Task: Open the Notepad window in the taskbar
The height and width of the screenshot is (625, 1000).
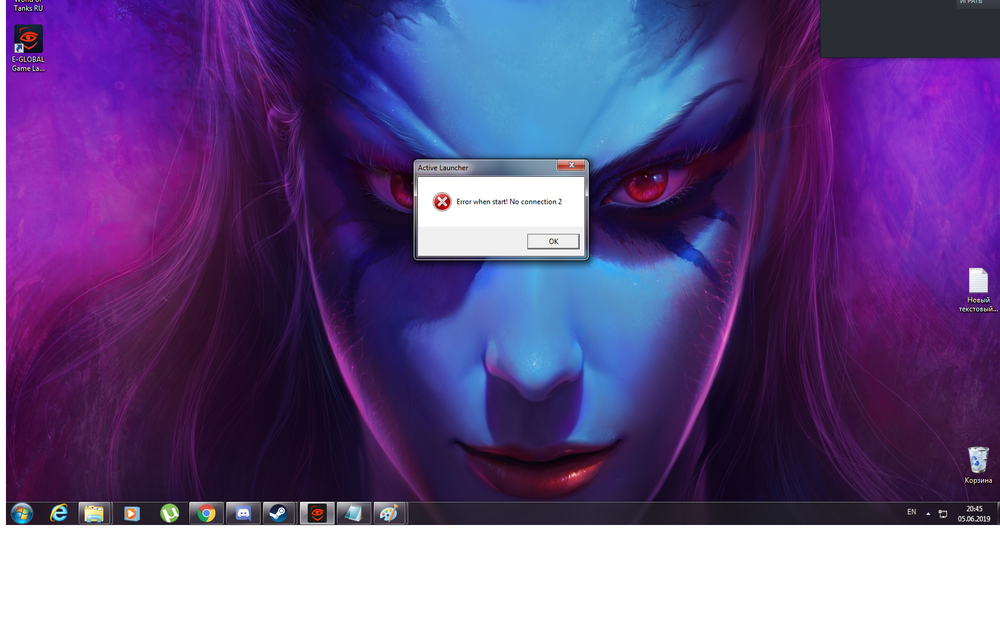Action: (x=354, y=513)
